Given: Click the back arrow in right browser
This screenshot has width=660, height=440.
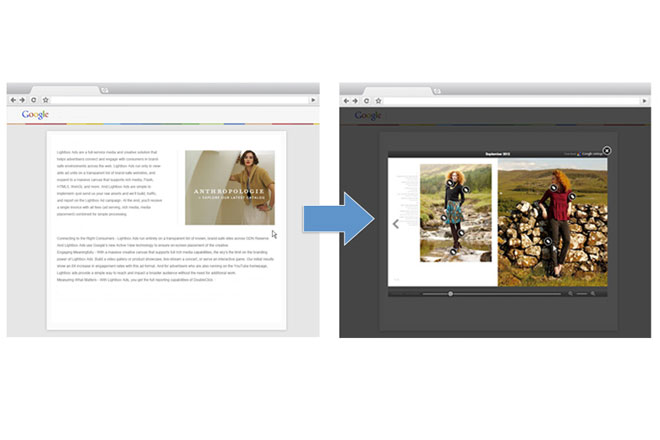Looking at the screenshot, I should click(346, 101).
